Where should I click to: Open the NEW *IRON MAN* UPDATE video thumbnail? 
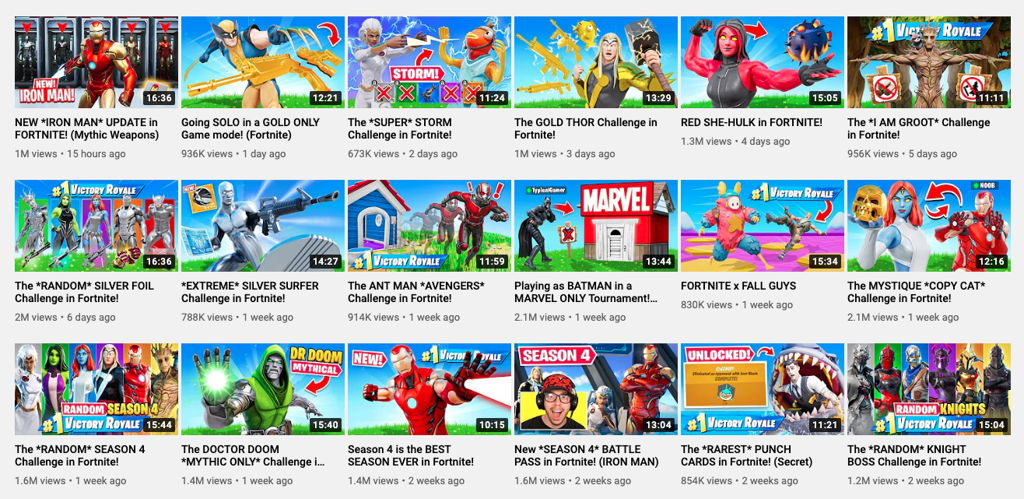pos(96,62)
